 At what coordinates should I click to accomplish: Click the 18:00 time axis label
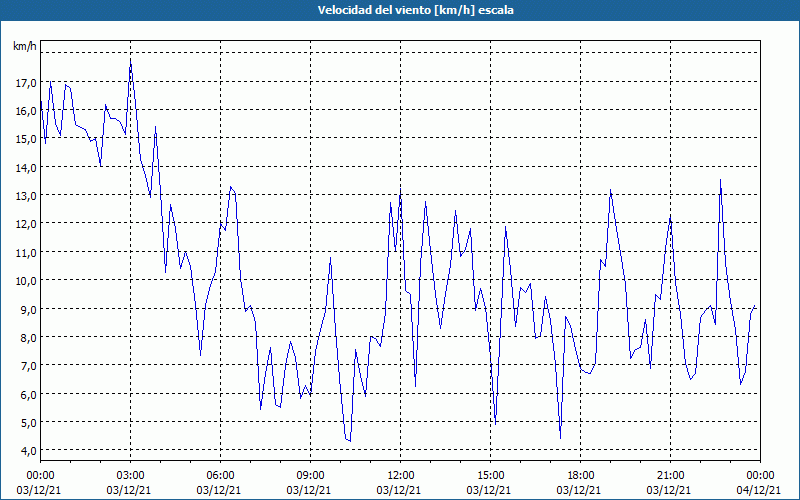click(581, 476)
